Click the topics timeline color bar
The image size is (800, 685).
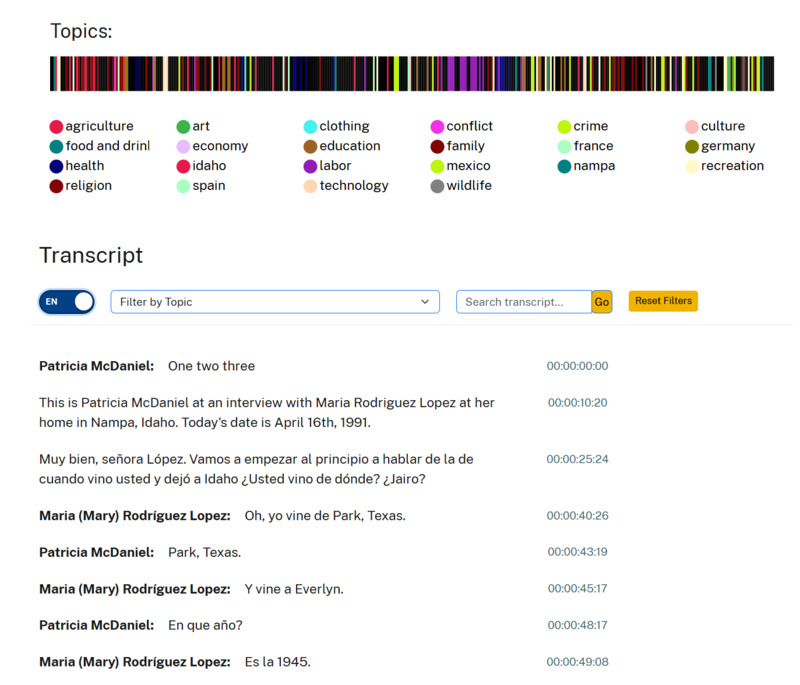(411, 74)
